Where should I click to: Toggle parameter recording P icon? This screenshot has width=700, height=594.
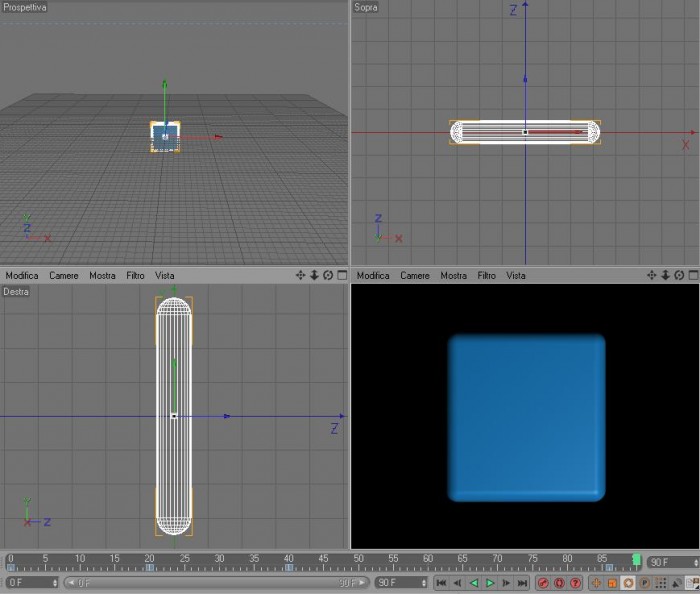pos(644,583)
